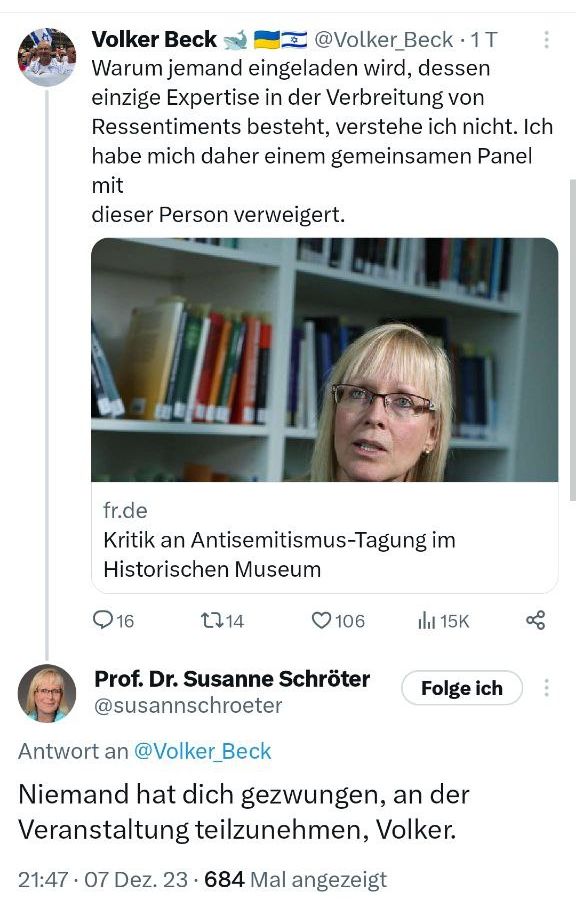Open Susanne Schröter's profile picture
The width and height of the screenshot is (576, 908).
(47, 693)
